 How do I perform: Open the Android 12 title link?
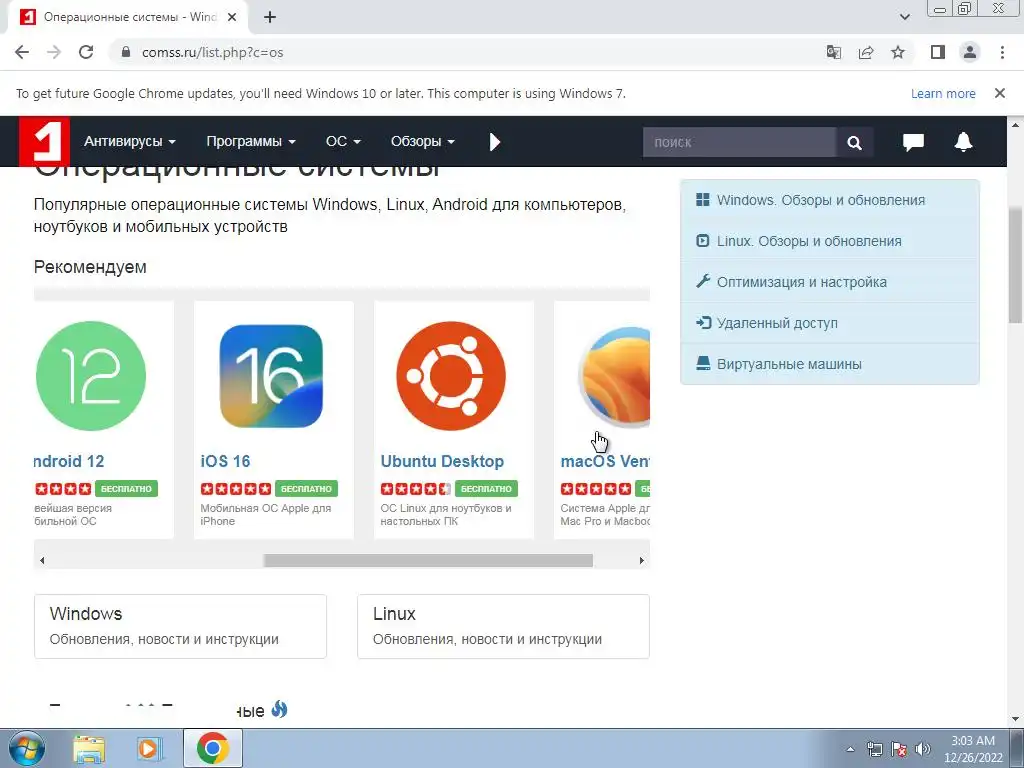[x=69, y=461]
